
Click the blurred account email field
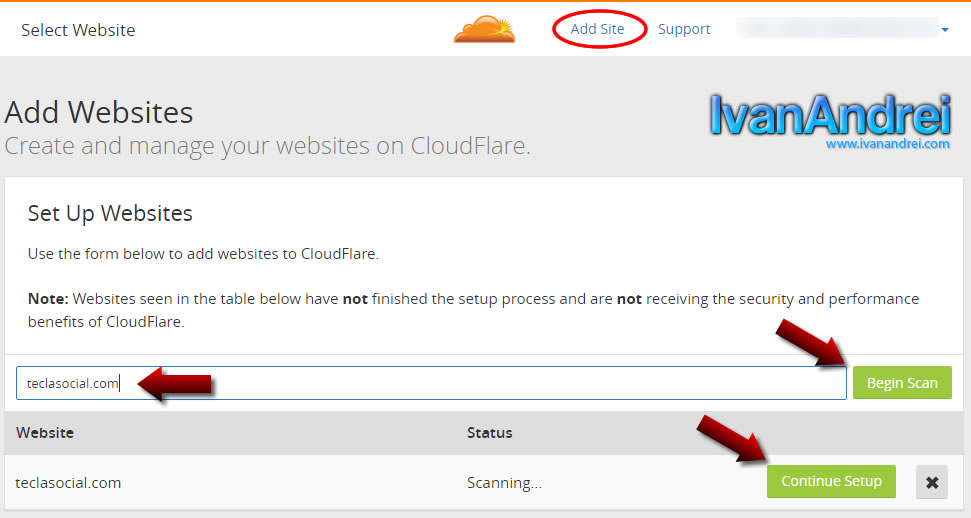(835, 29)
